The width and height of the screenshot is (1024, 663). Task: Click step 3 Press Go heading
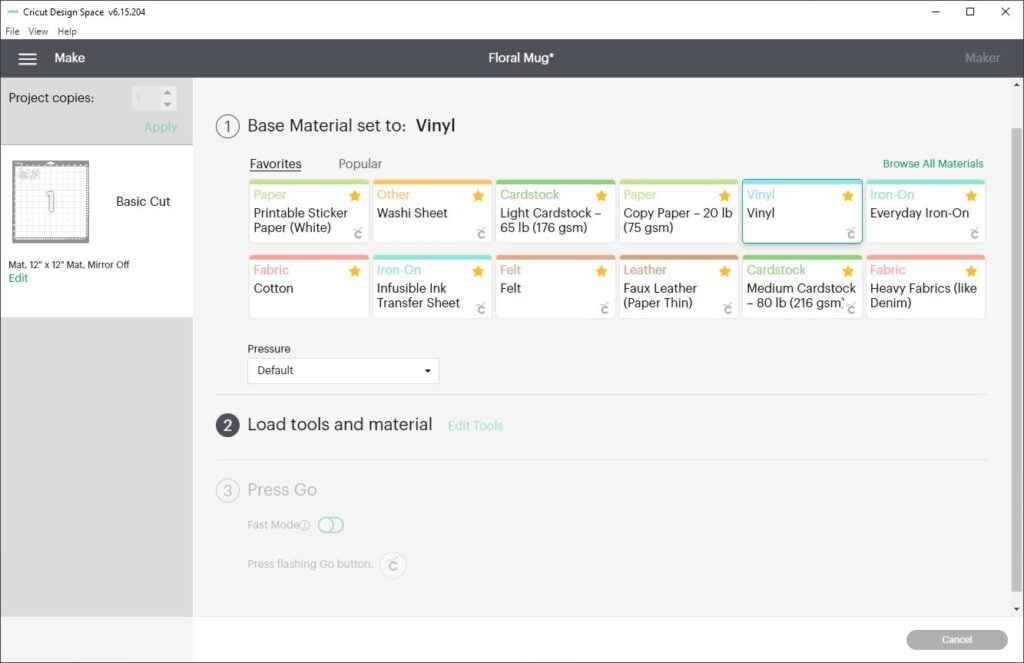pos(282,490)
